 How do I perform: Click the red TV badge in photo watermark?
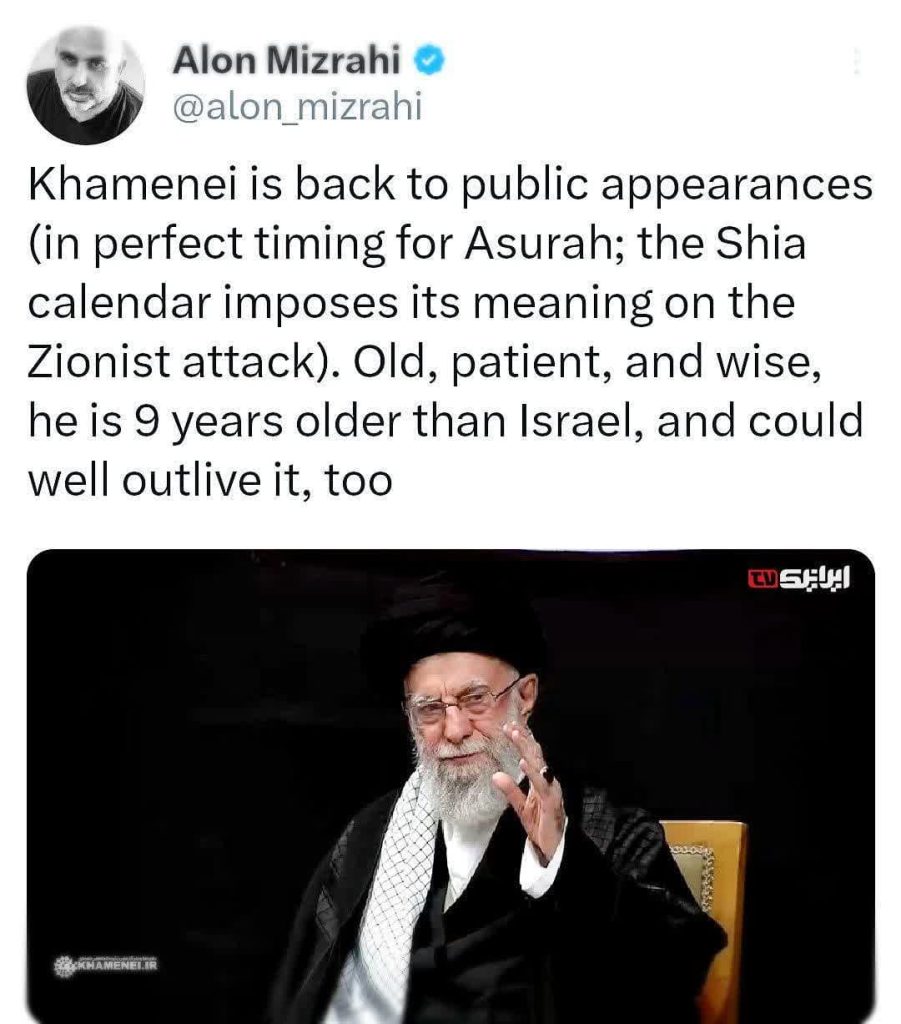(765, 578)
